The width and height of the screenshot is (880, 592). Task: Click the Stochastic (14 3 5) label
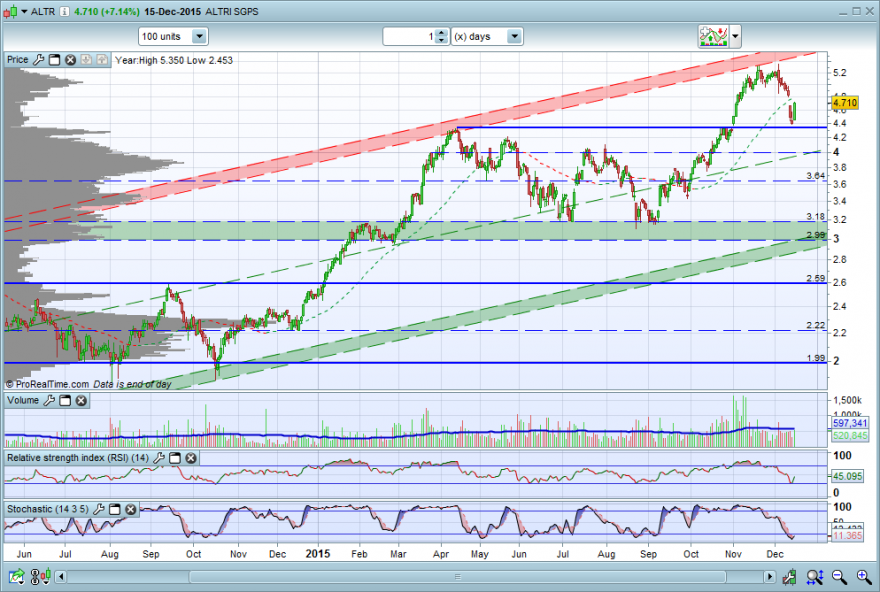pyautogui.click(x=48, y=509)
